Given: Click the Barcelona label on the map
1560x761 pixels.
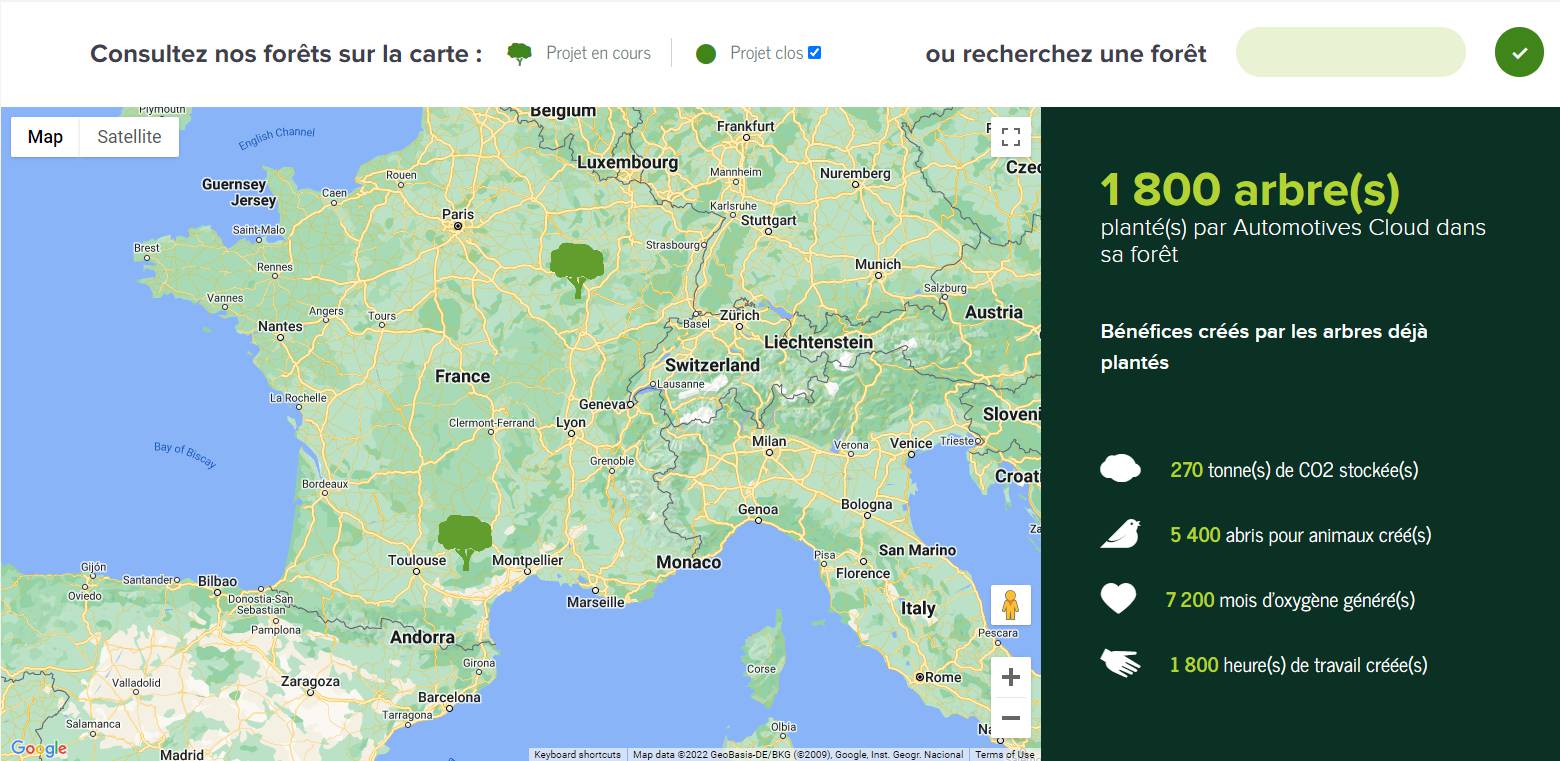Looking at the screenshot, I should click(x=449, y=697).
